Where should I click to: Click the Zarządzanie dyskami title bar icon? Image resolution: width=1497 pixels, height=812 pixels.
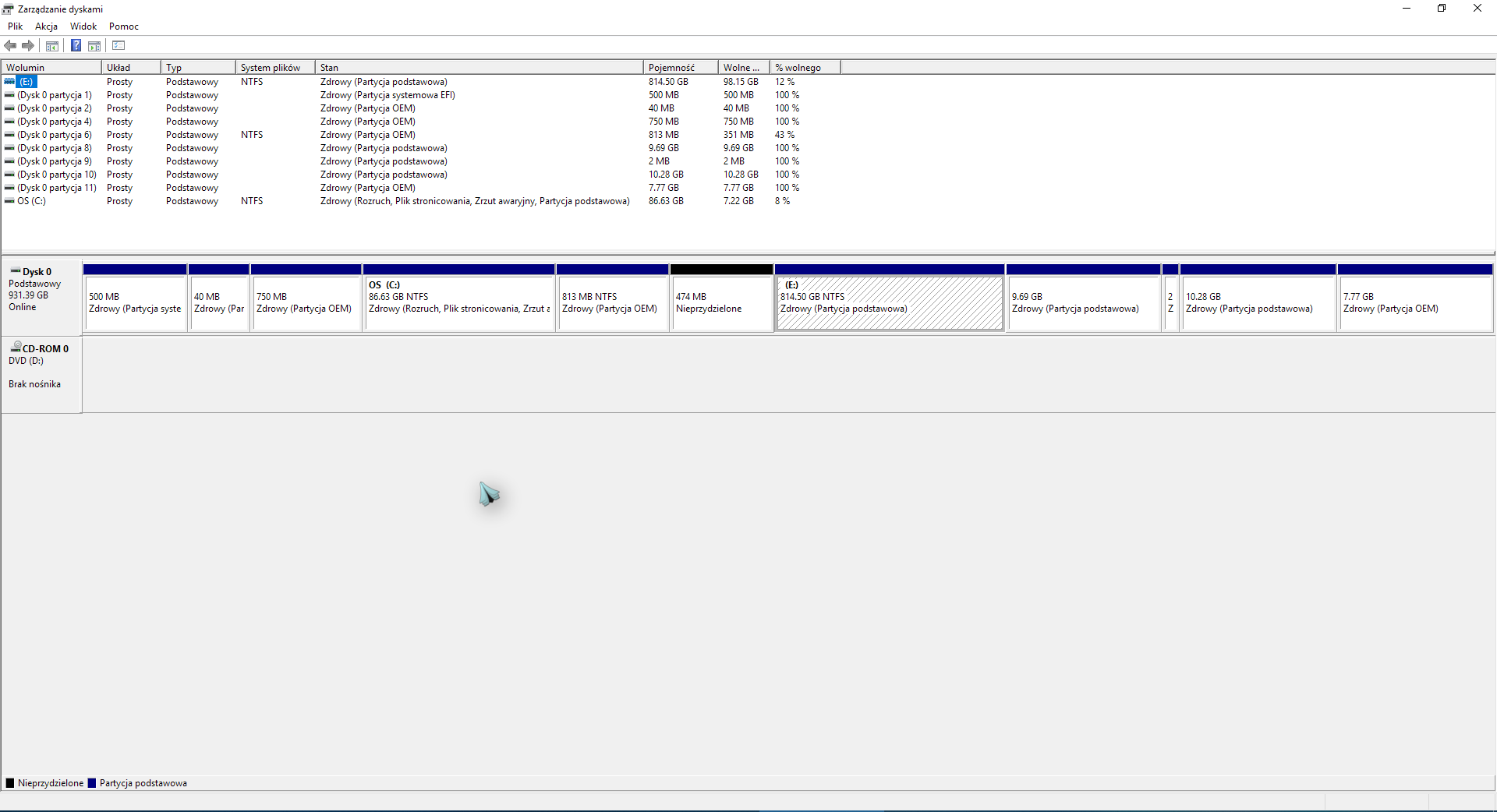click(x=8, y=9)
